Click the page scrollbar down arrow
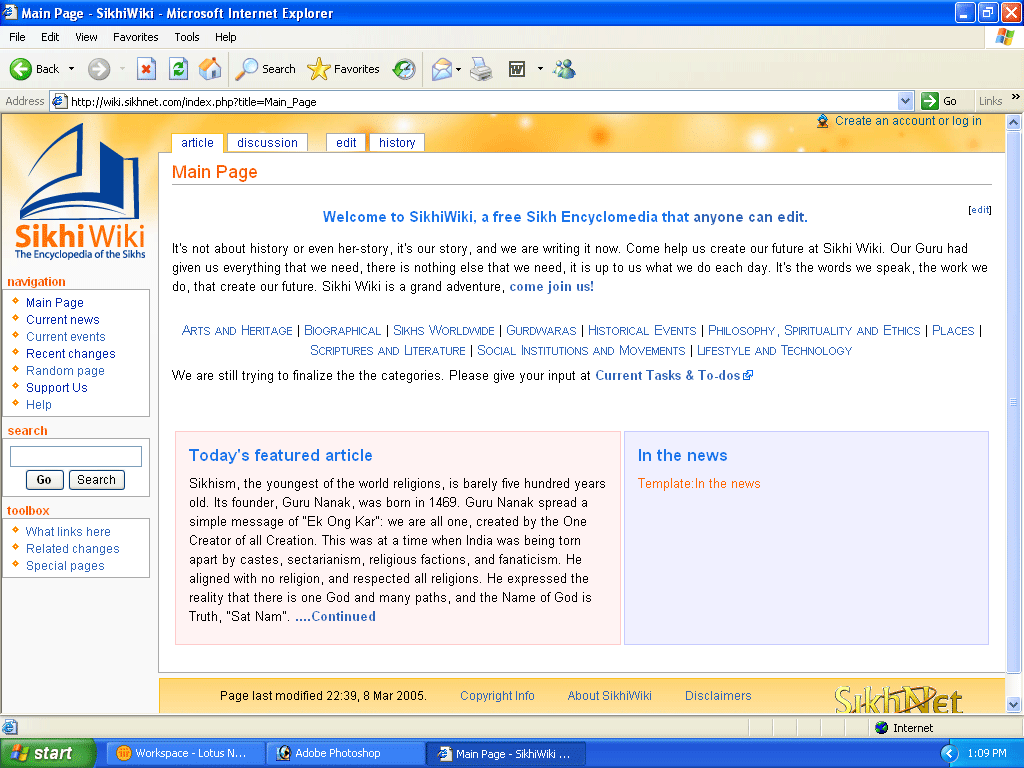Screen dimensions: 1024x768 [1014, 704]
